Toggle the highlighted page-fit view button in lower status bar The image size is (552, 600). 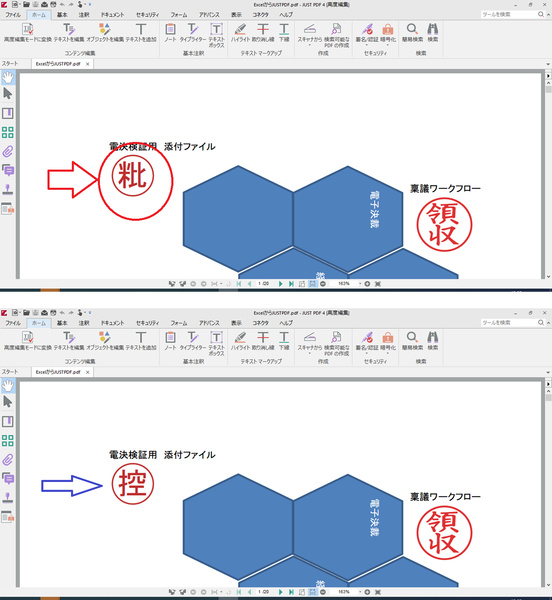[x=313, y=592]
